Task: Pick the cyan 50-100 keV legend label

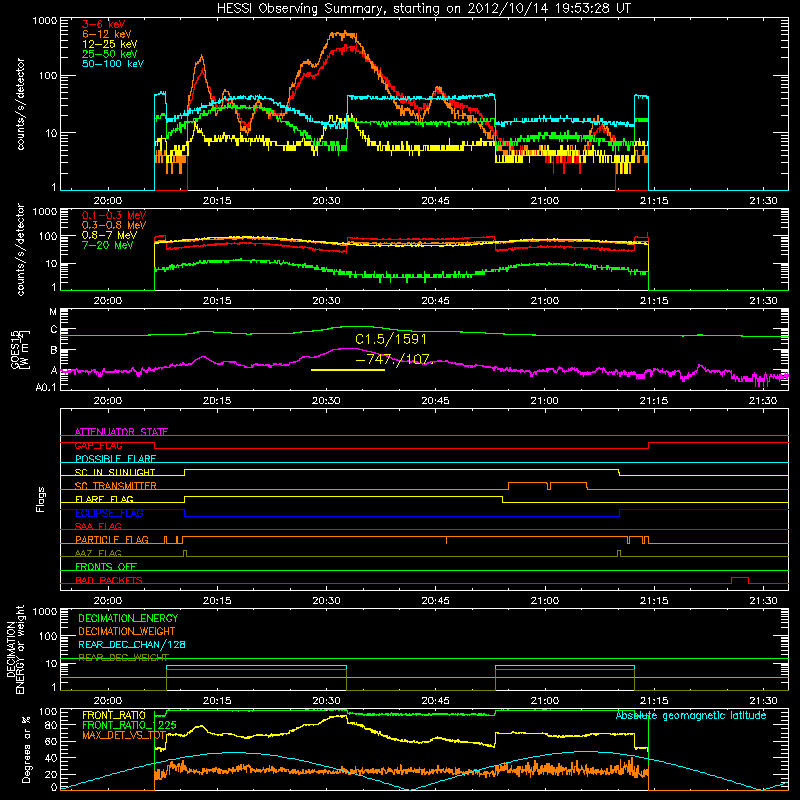Action: pos(112,64)
